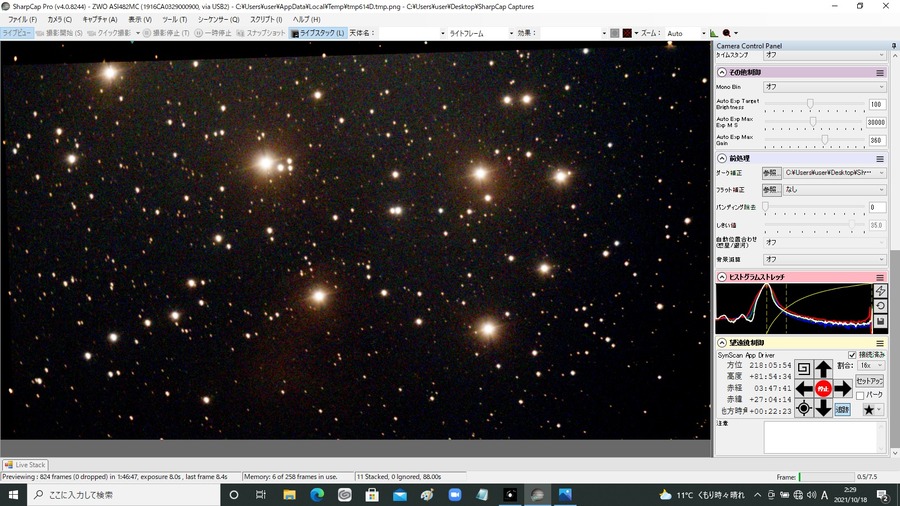Click the auto-stretch lightning bolt icon
The width and height of the screenshot is (900, 506).
coord(880,291)
